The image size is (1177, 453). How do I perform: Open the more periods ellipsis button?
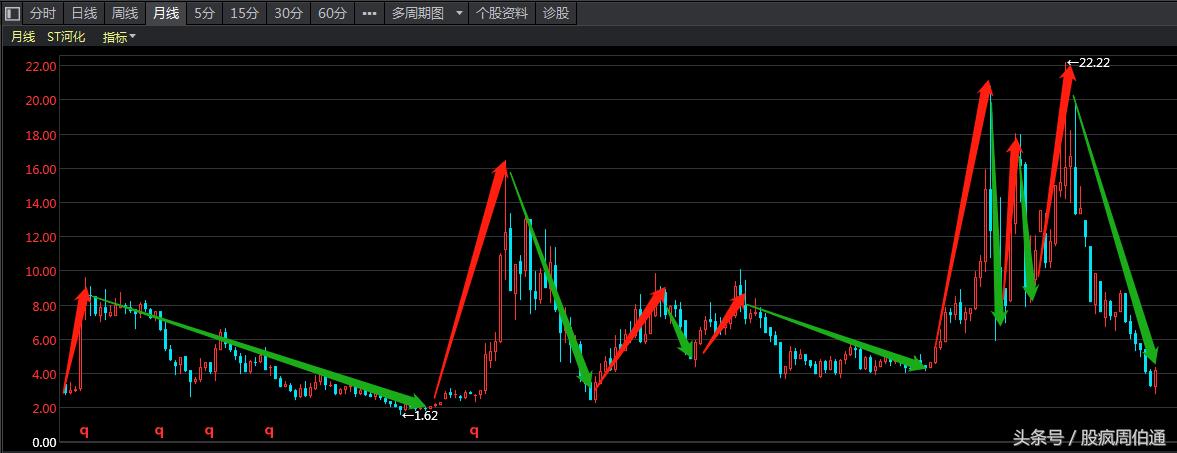tap(369, 13)
